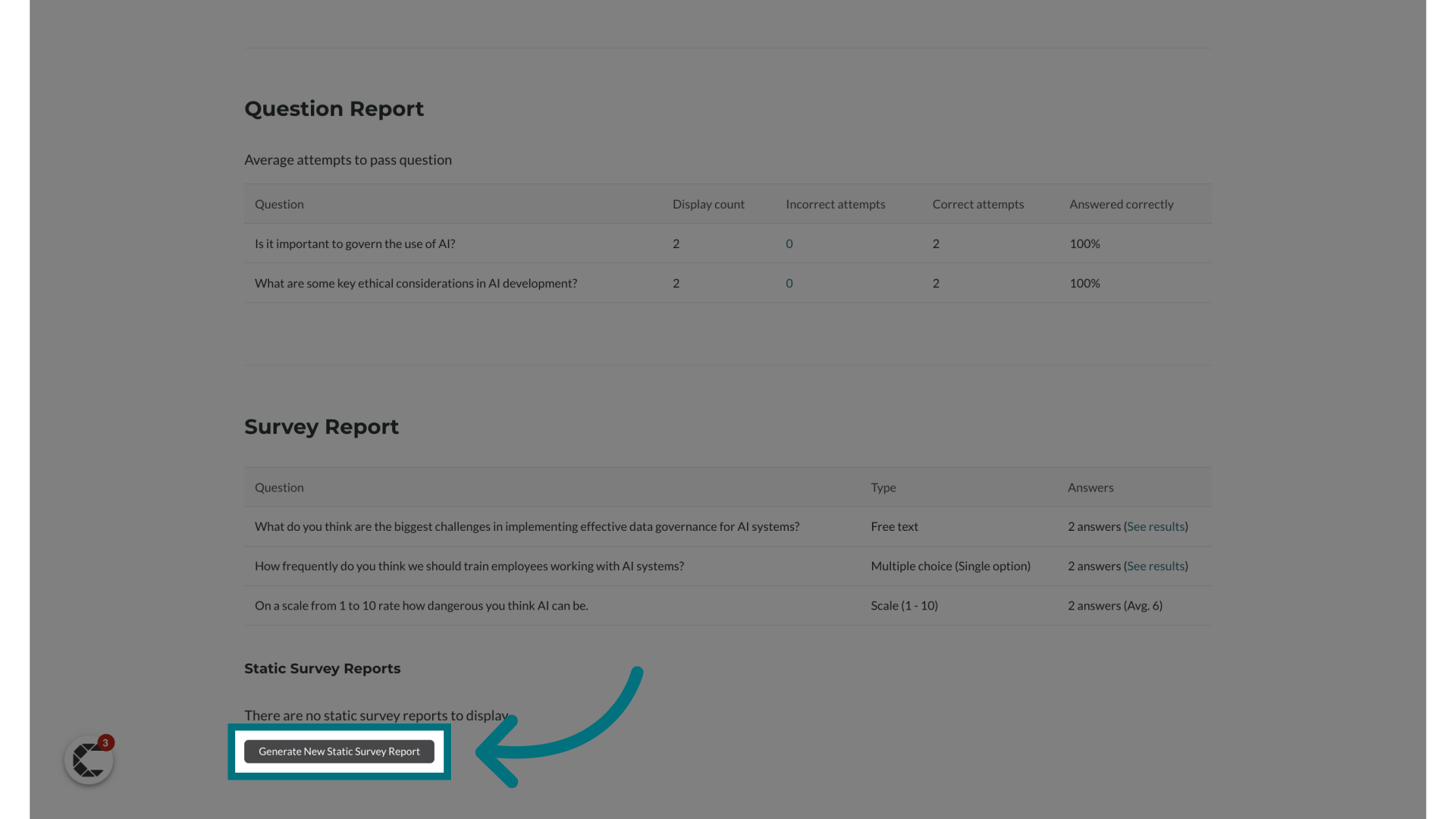Click Question header in Survey Report table
1456x819 pixels.
pyautogui.click(x=279, y=488)
